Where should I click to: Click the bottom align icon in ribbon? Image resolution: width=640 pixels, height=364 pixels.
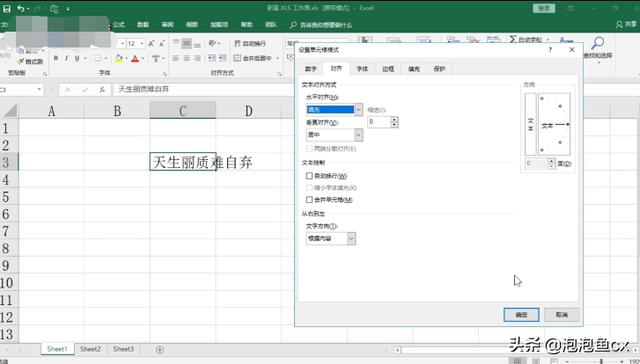197,44
